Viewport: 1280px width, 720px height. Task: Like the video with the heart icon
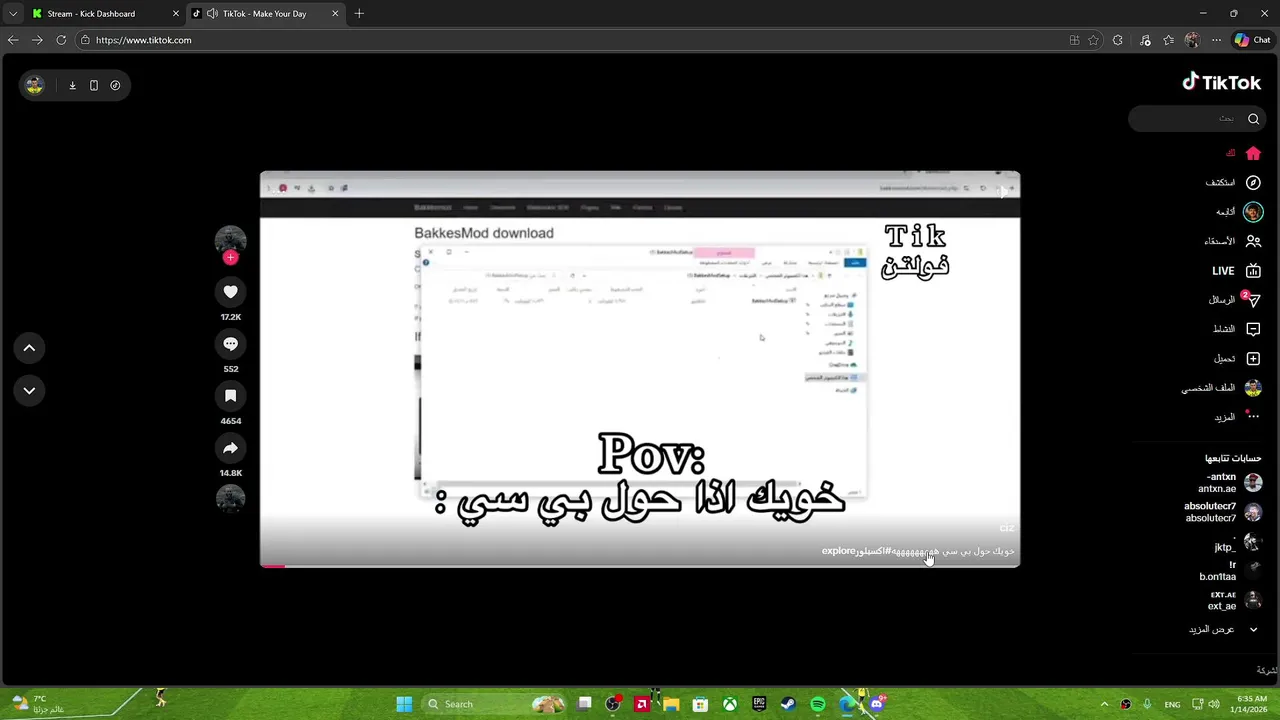230,292
